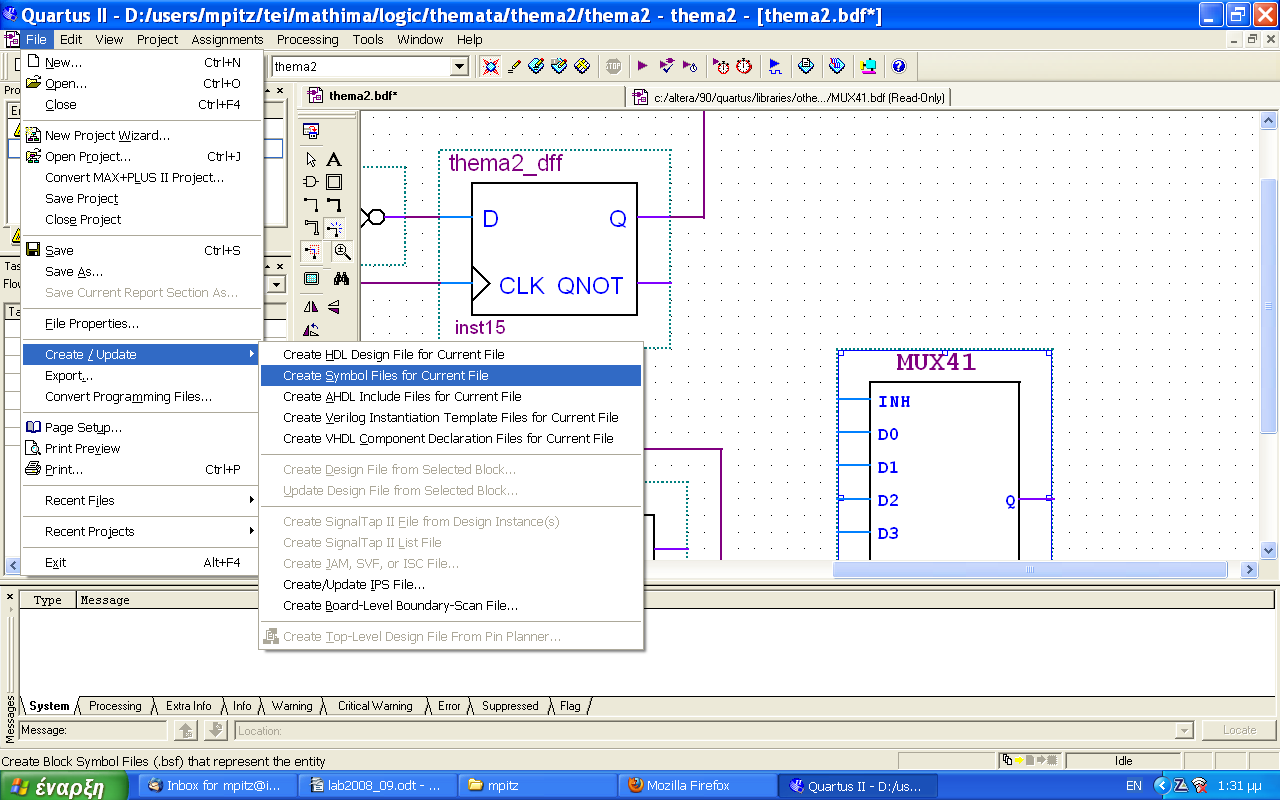The image size is (1280, 800).
Task: Open the Windows Start (έναρξη) button
Action: 64,786
